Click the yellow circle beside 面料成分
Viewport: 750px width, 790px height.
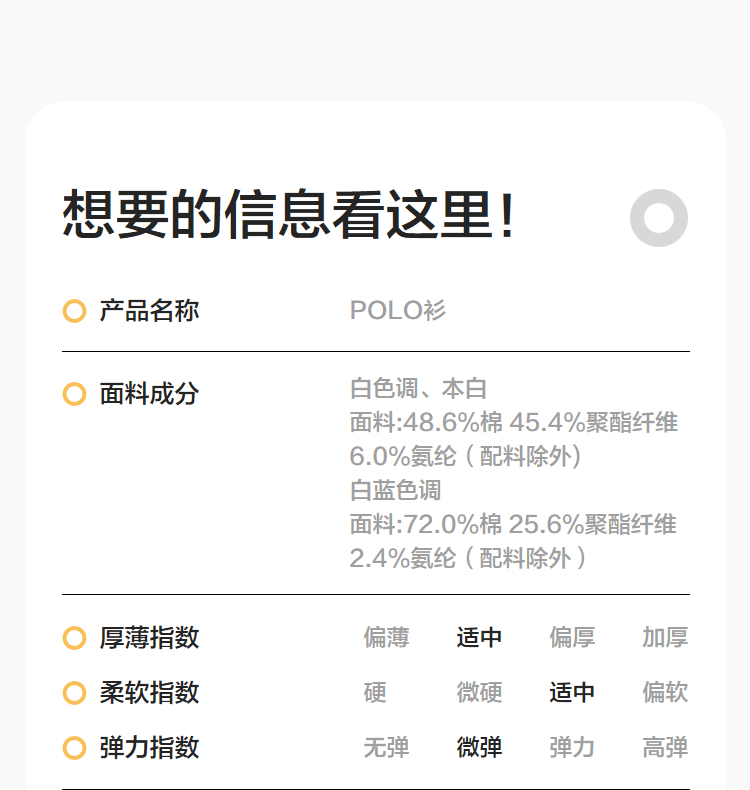(x=74, y=394)
